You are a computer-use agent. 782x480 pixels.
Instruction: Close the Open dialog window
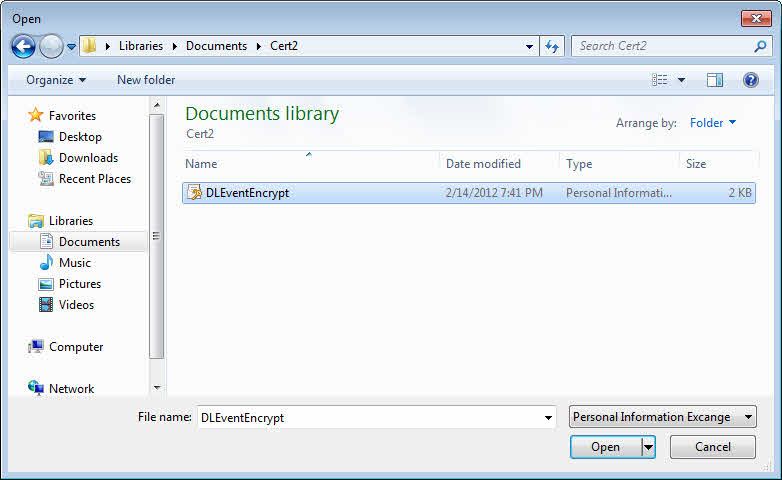(x=756, y=19)
